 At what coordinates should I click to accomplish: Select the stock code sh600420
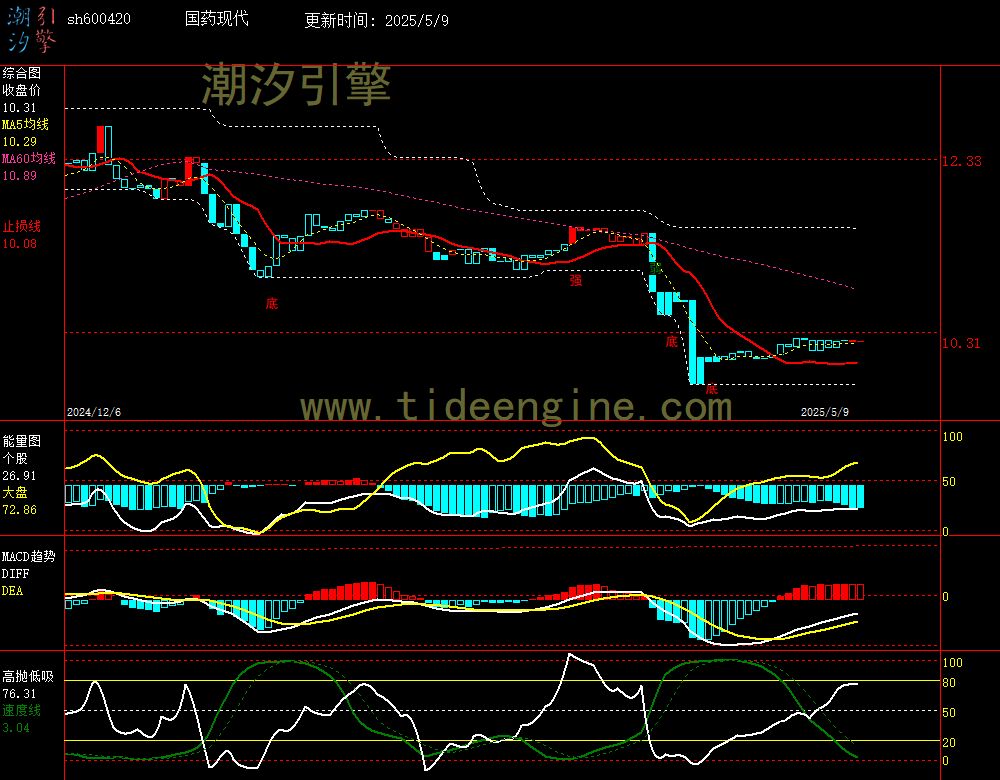pyautogui.click(x=99, y=19)
